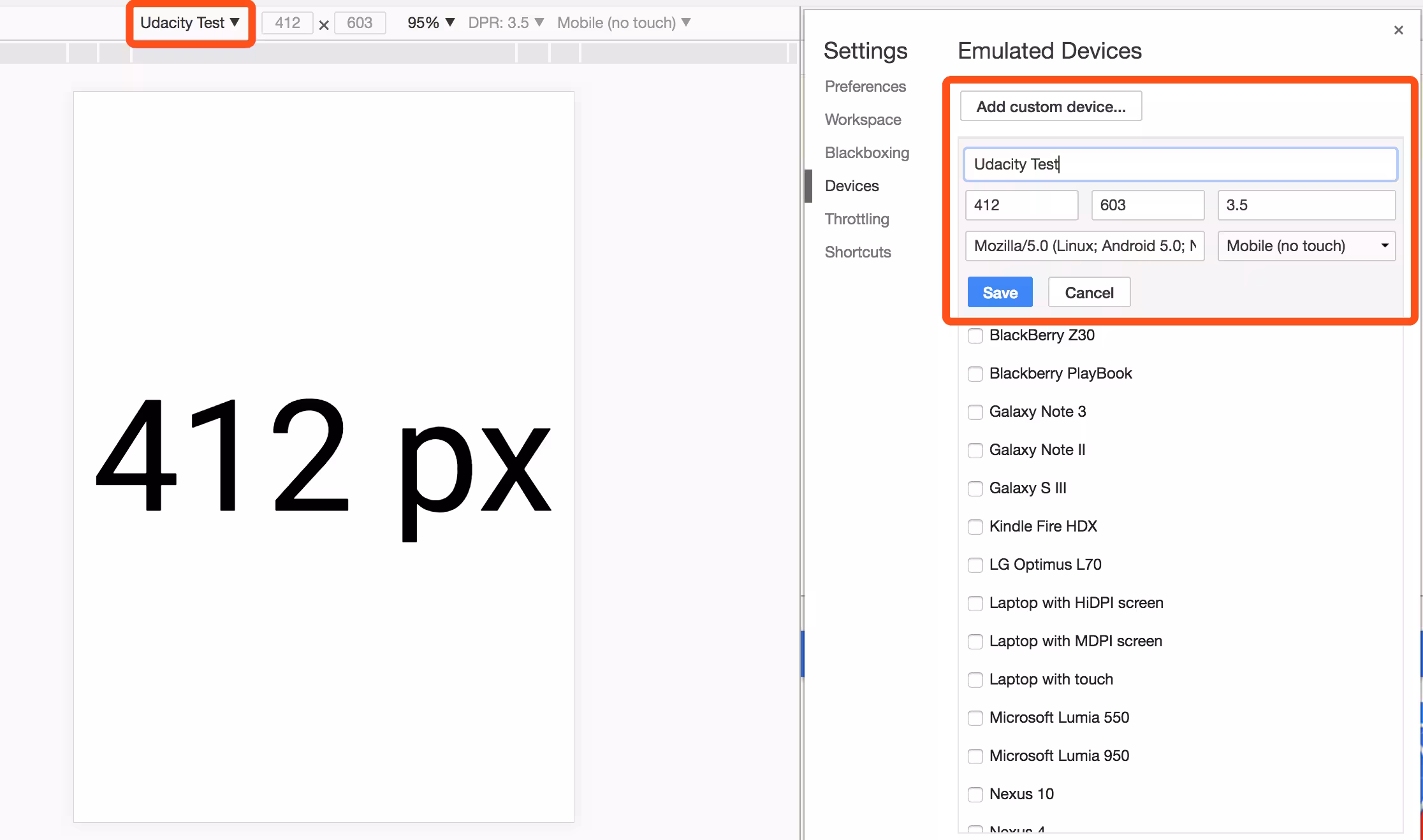The height and width of the screenshot is (840, 1423).
Task: Click the dimension swap × icon between 412 and 603
Action: click(324, 25)
